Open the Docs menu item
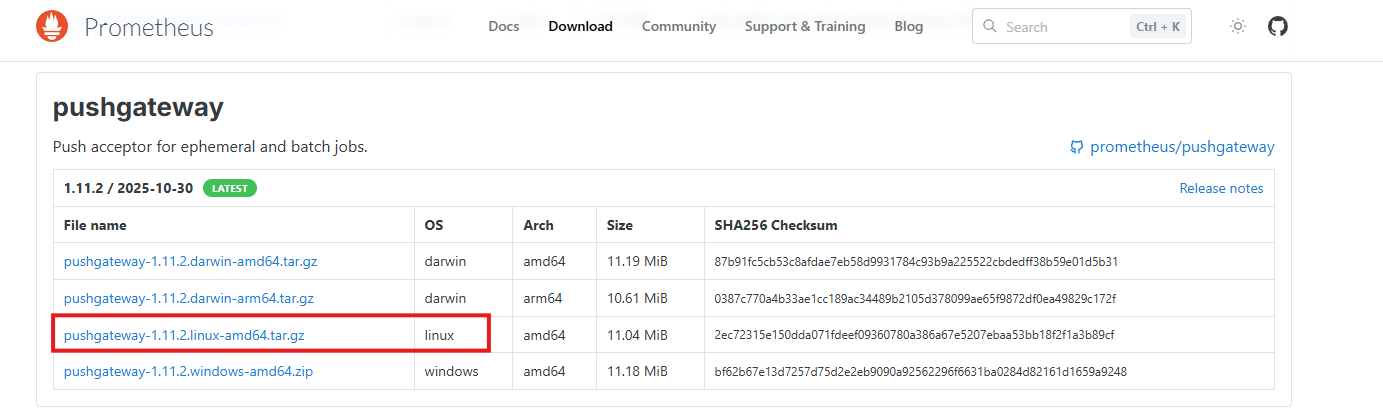Image resolution: width=1383 pixels, height=414 pixels. tap(504, 27)
